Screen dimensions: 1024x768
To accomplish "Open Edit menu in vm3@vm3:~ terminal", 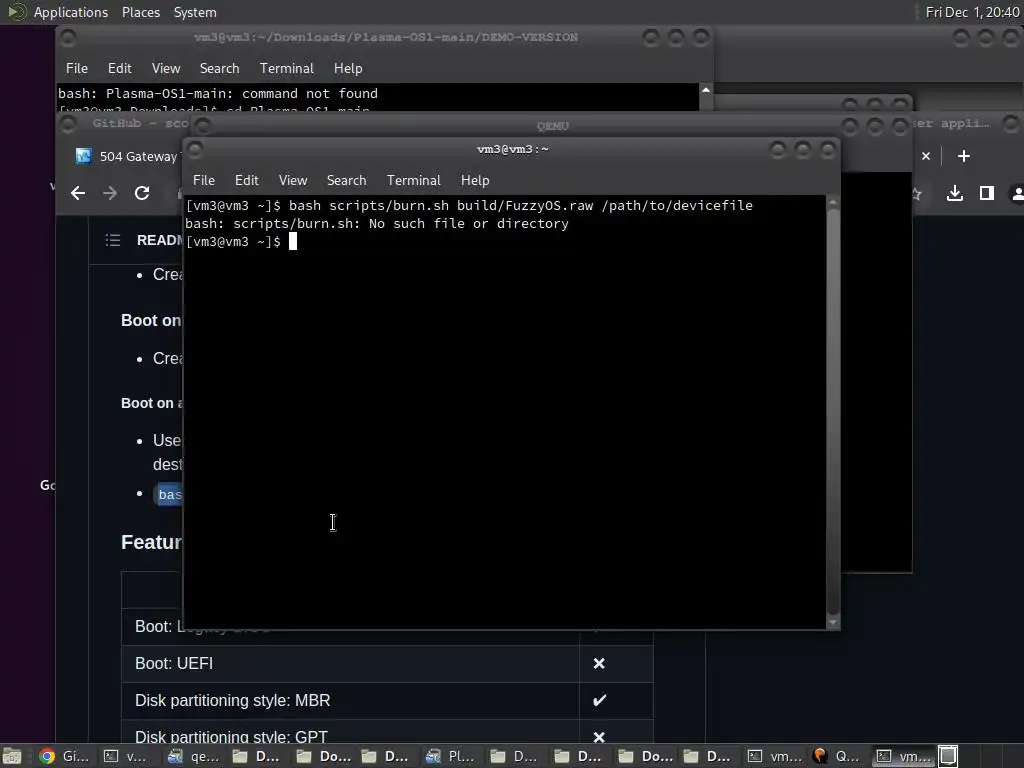I will pos(246,180).
